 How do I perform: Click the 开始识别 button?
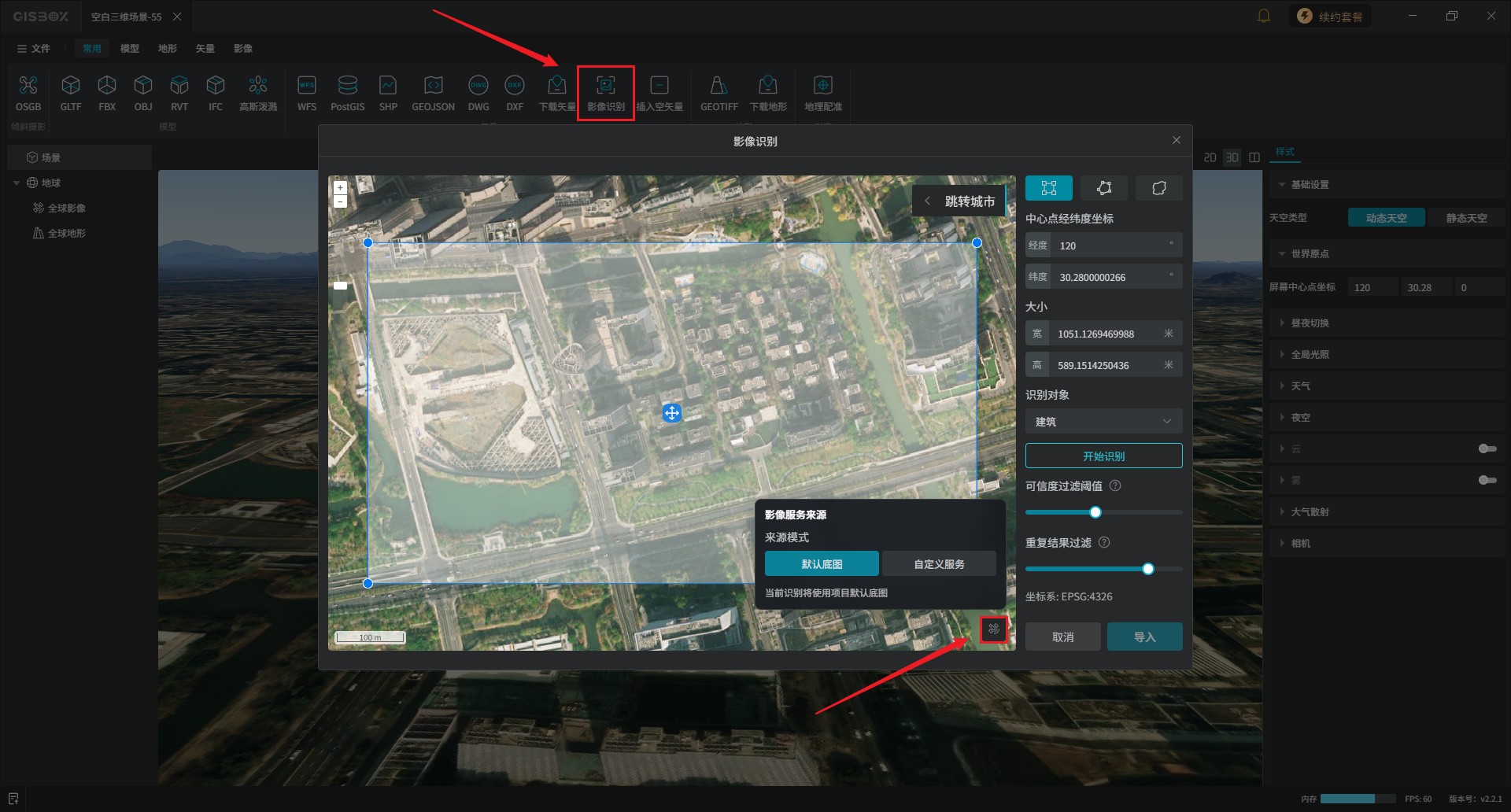[1103, 456]
